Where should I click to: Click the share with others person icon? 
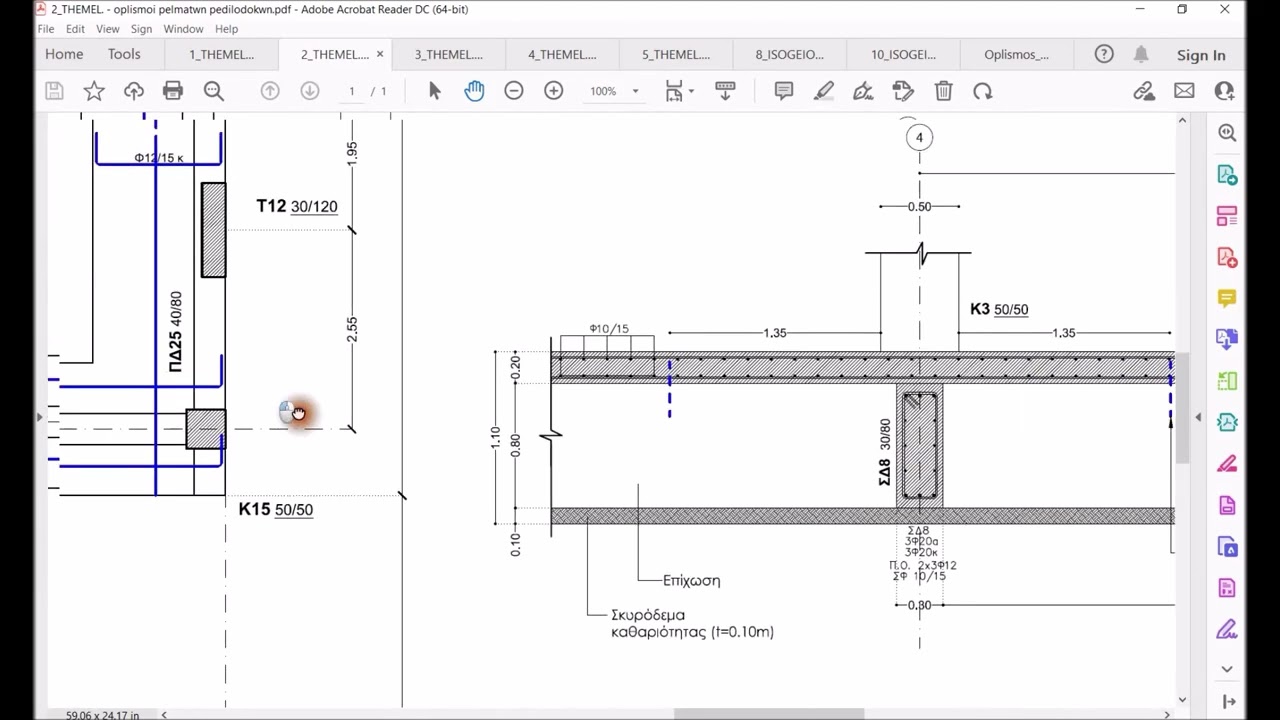pos(1224,91)
